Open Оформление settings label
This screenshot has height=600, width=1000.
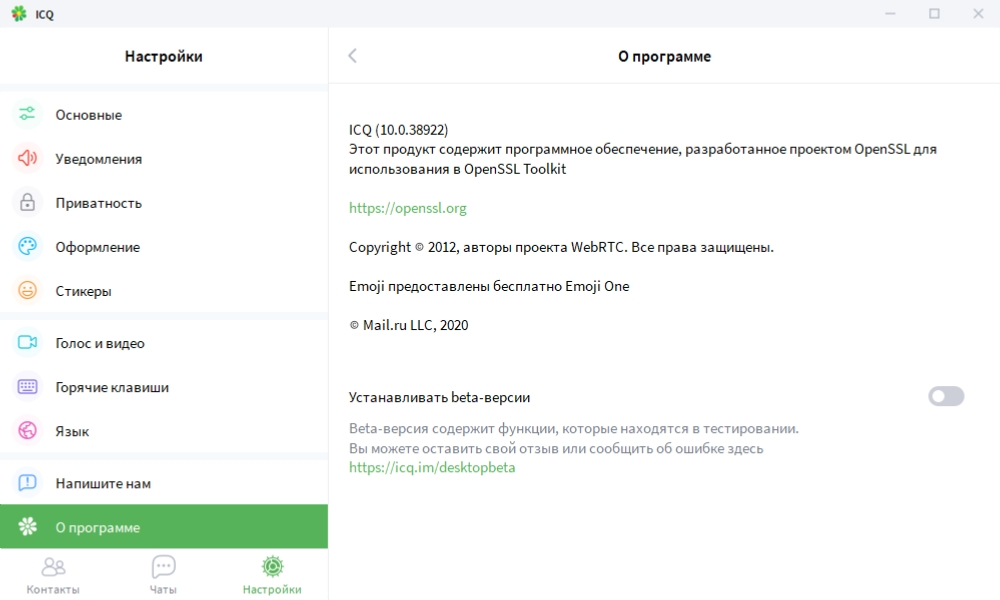coord(98,247)
